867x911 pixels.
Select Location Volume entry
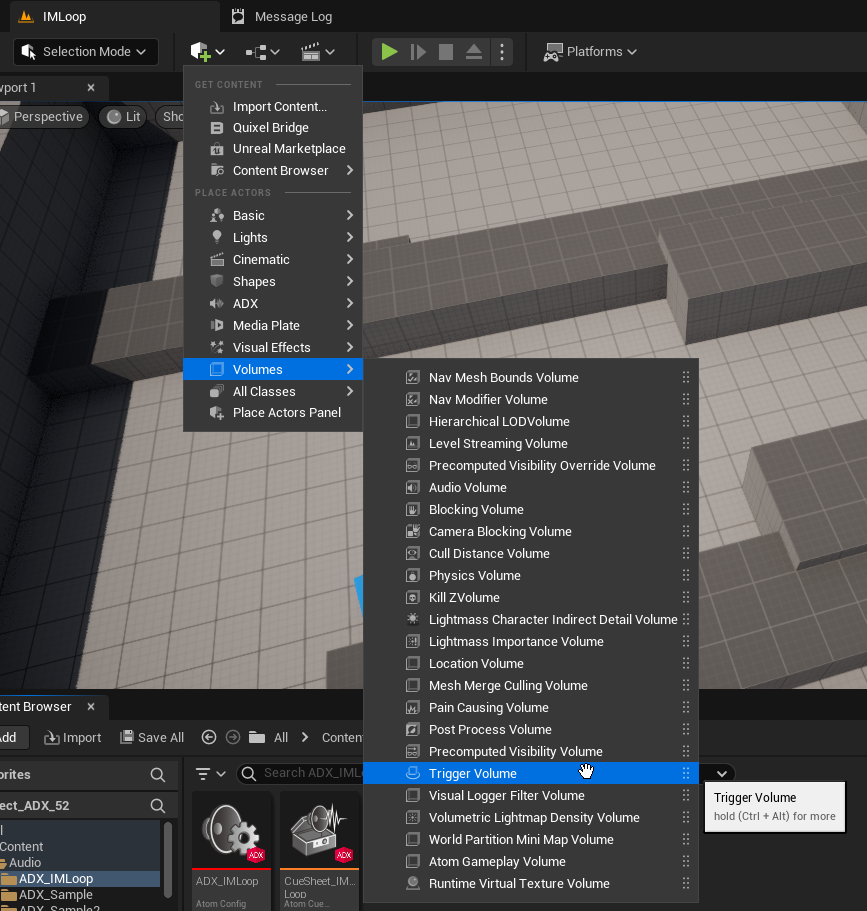click(531, 664)
